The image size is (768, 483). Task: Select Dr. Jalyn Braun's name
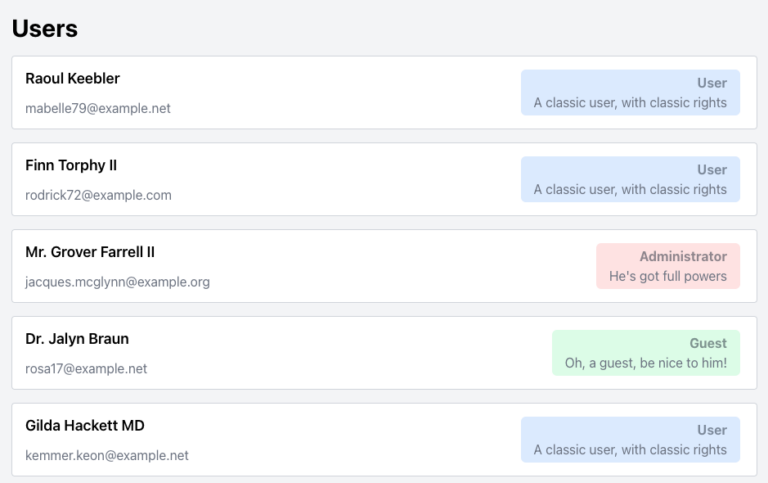tap(77, 339)
